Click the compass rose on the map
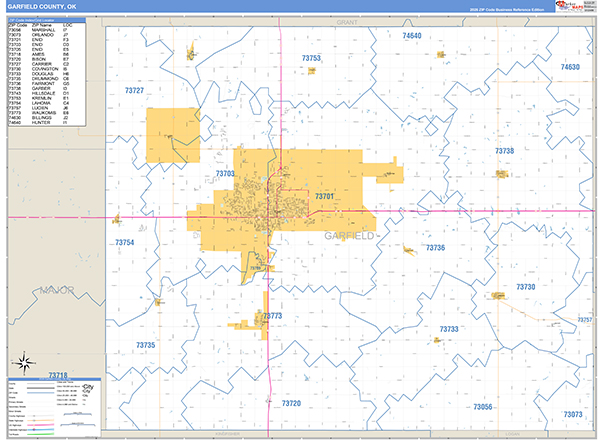Screen dimensions: 600x440 click(24, 363)
